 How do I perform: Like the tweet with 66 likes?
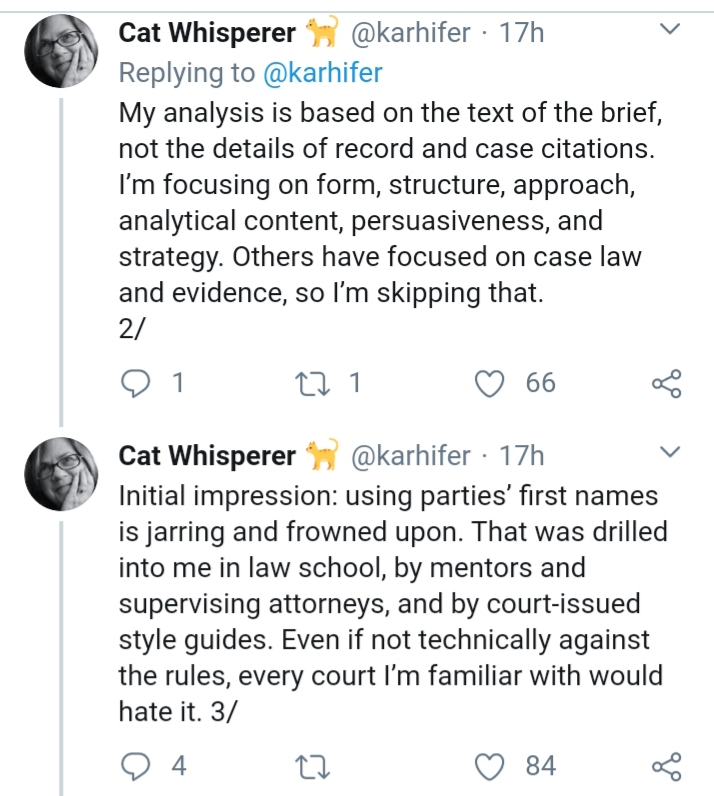[490, 383]
